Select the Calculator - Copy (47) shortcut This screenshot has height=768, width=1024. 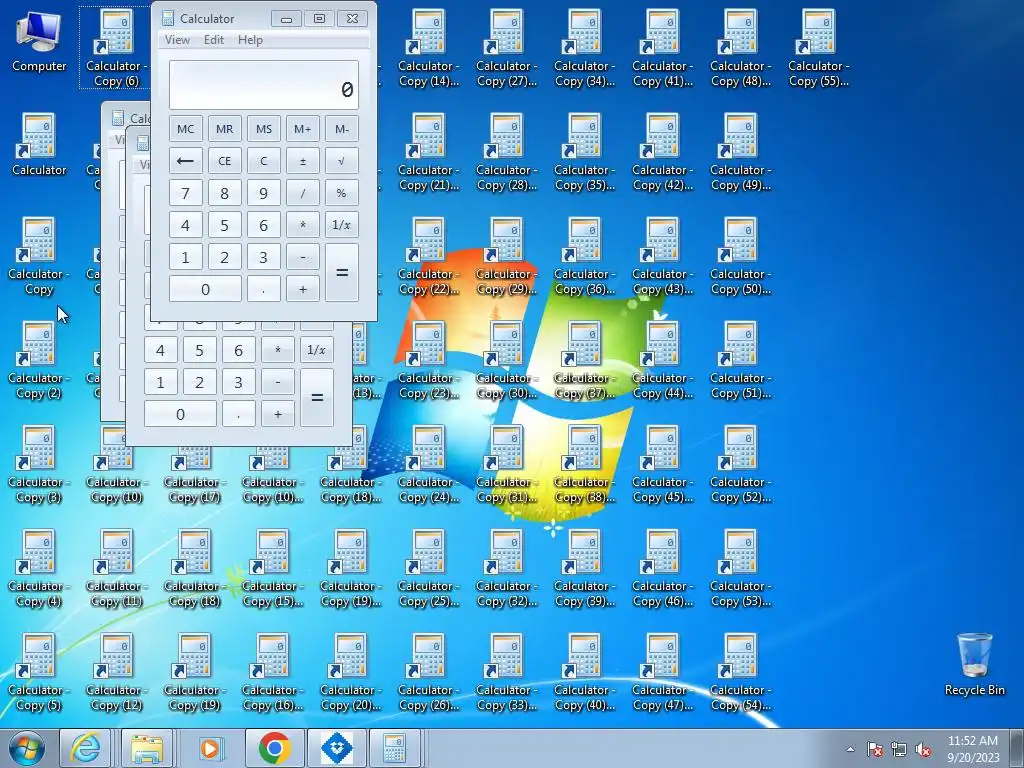tap(662, 672)
